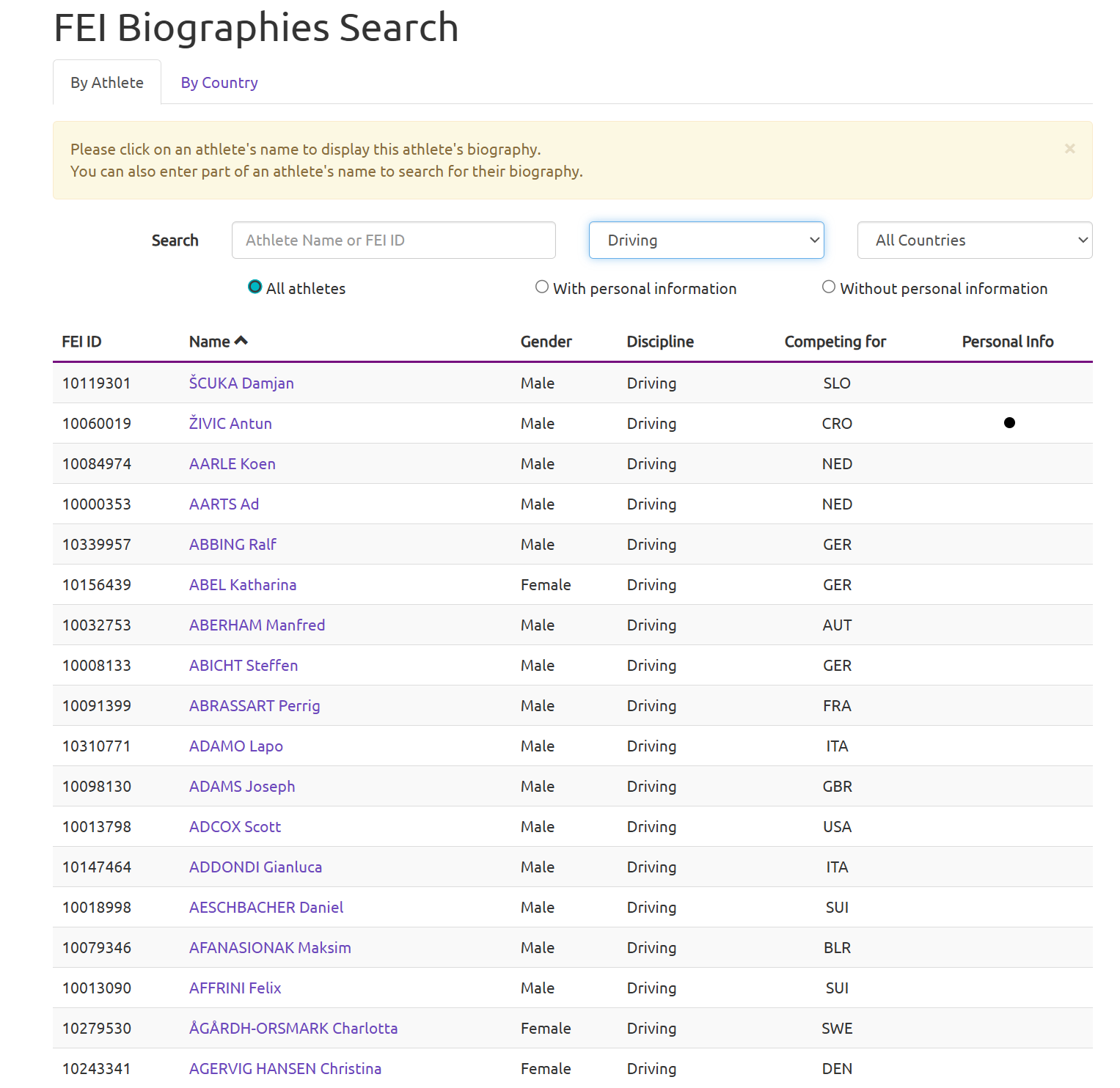Sort table by FEI ID column
Viewport: 1120px width, 1088px height.
tap(81, 342)
